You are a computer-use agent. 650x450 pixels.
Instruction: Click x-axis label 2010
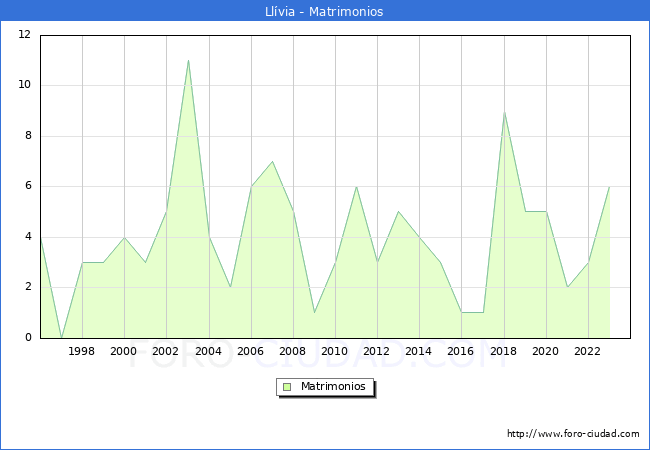pos(335,351)
